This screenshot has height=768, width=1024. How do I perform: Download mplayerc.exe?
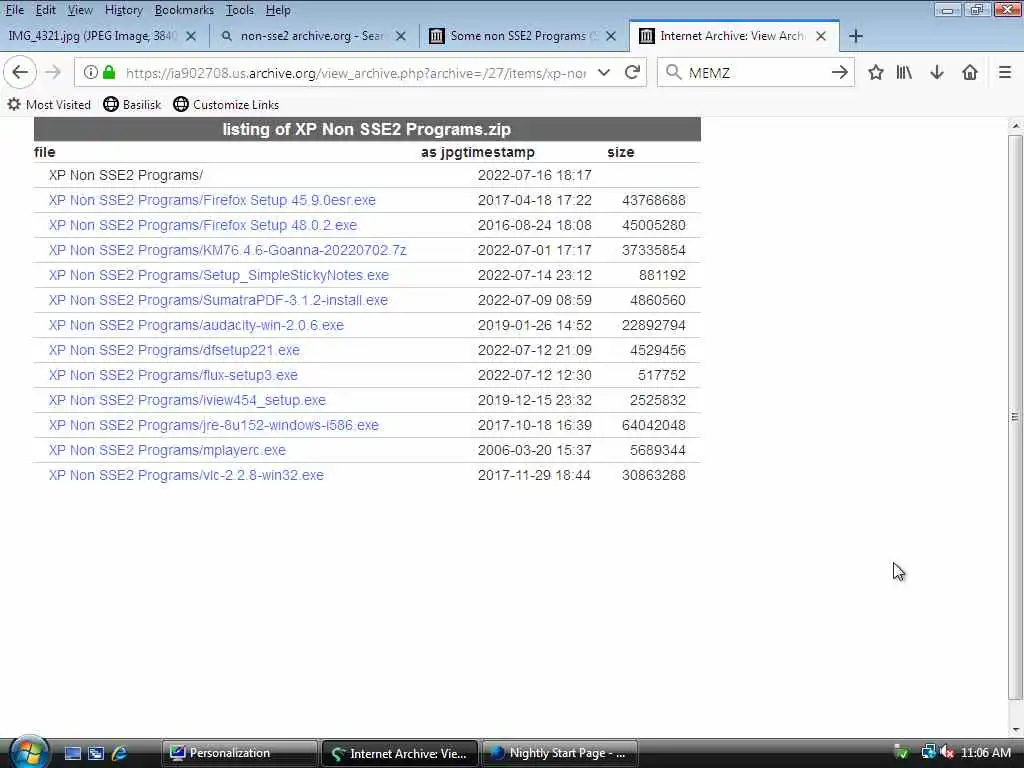click(x=167, y=451)
